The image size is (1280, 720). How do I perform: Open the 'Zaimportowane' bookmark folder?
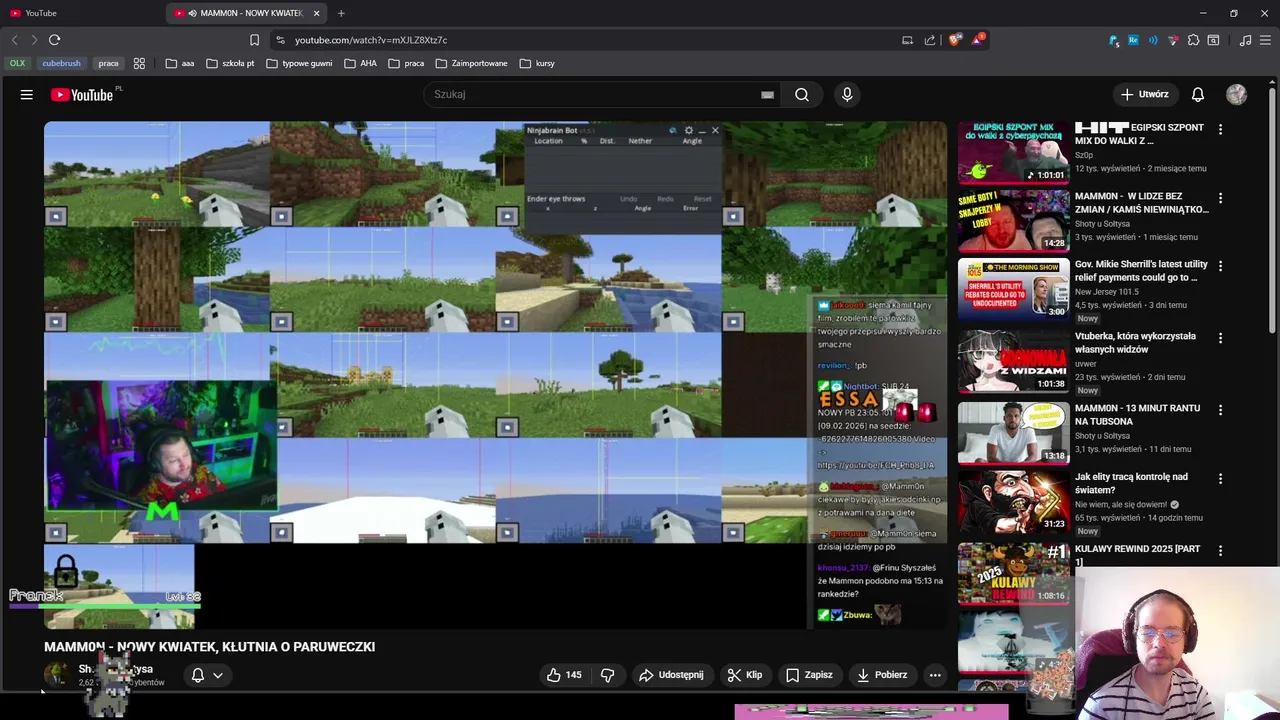pos(470,63)
